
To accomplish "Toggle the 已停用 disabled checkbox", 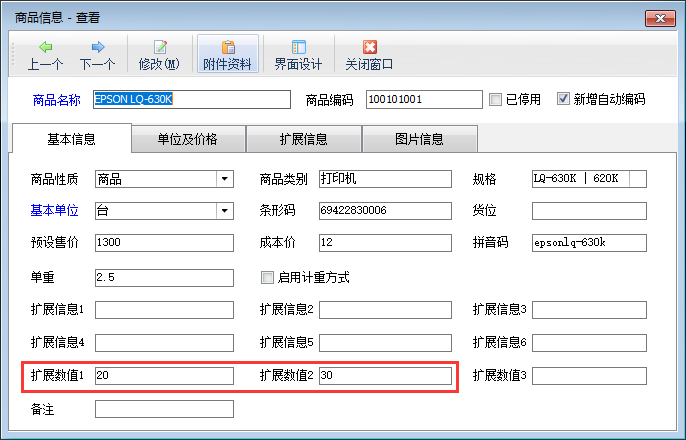I will click(x=495, y=99).
